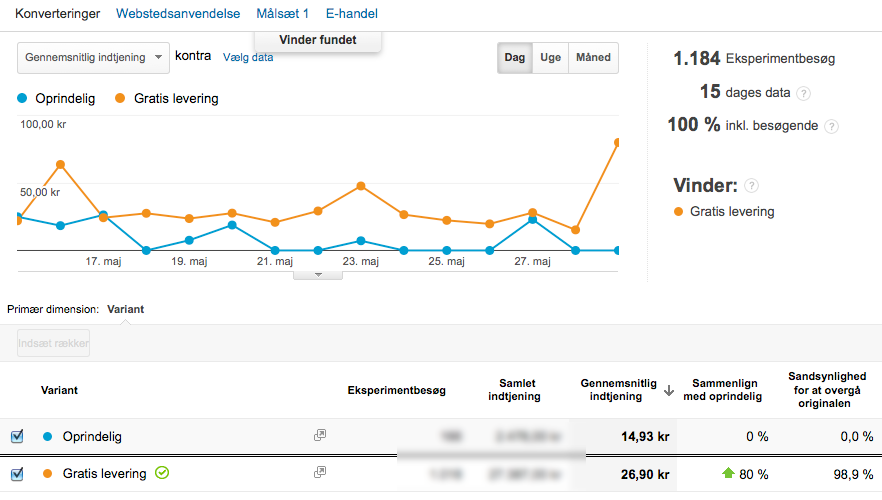
Task: Click the 26,90 kr value
Action: pos(645,475)
